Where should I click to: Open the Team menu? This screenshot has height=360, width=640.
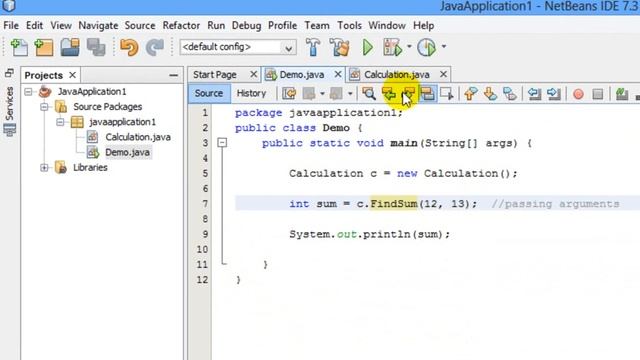click(x=317, y=25)
